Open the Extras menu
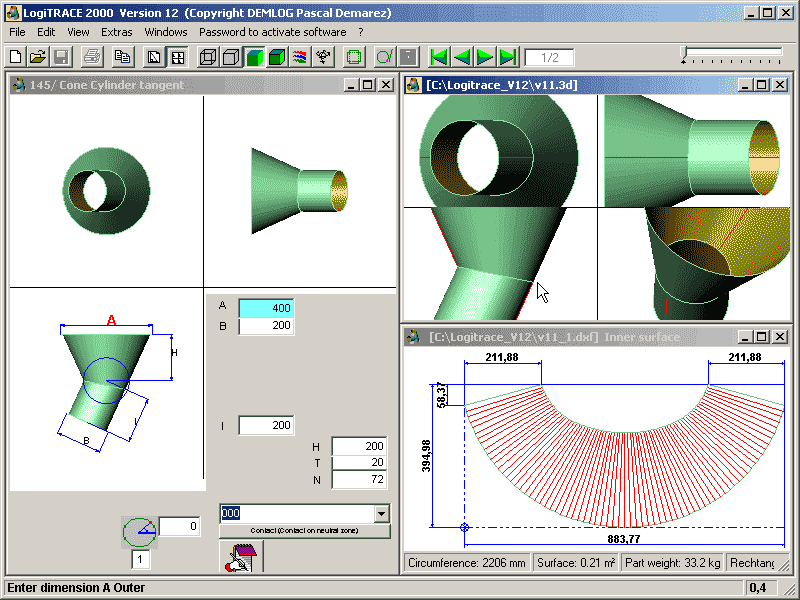Viewport: 800px width, 600px height. pyautogui.click(x=116, y=32)
